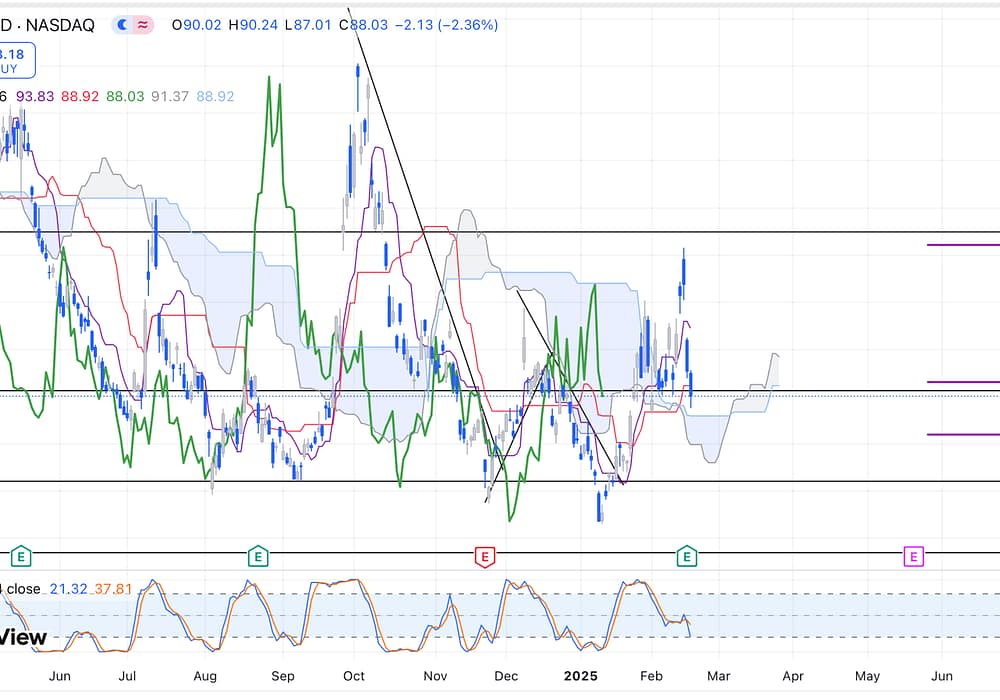Click the green earnings marker near September
The image size is (1000, 700).
[x=257, y=555]
